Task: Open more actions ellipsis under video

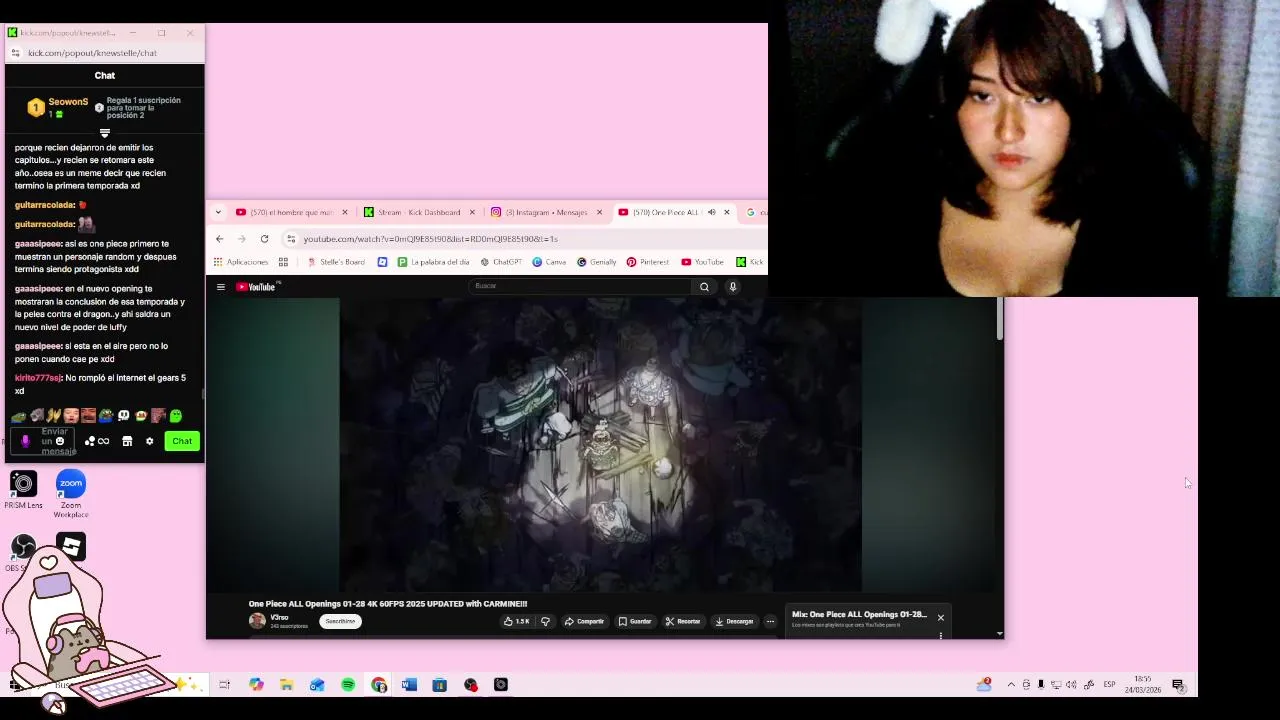Action: click(x=770, y=621)
